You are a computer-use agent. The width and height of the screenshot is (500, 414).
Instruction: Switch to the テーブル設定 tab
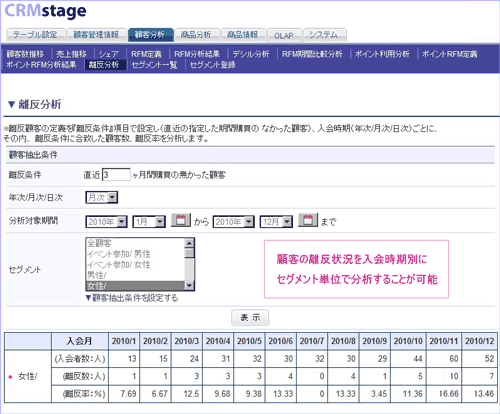coord(35,35)
